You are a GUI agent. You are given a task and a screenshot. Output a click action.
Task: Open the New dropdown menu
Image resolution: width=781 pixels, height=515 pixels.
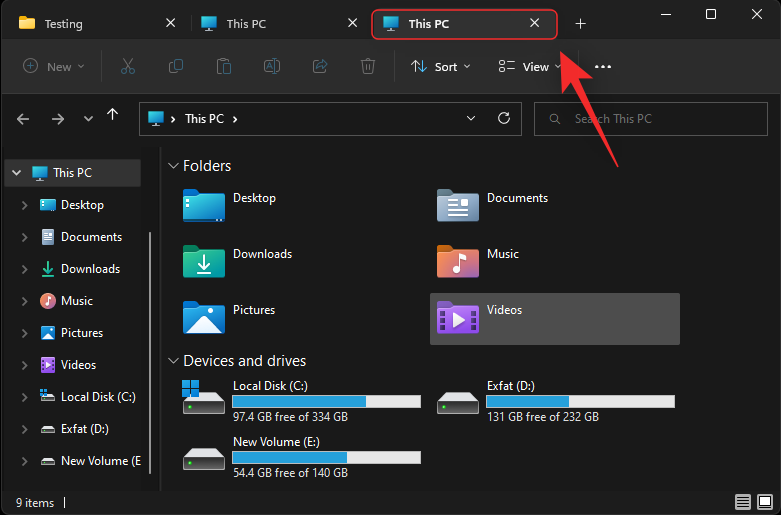coord(54,66)
